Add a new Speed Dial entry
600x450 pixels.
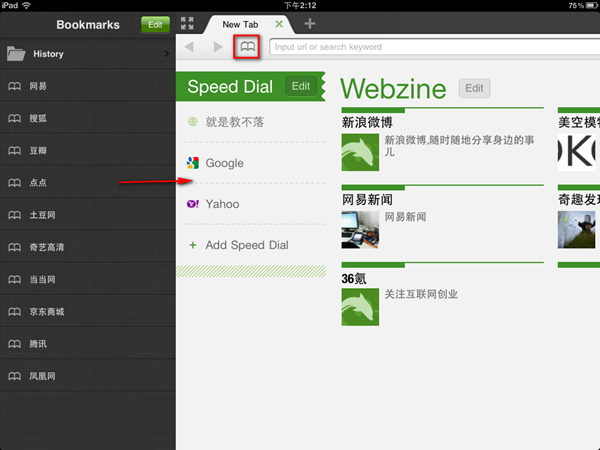coord(247,245)
